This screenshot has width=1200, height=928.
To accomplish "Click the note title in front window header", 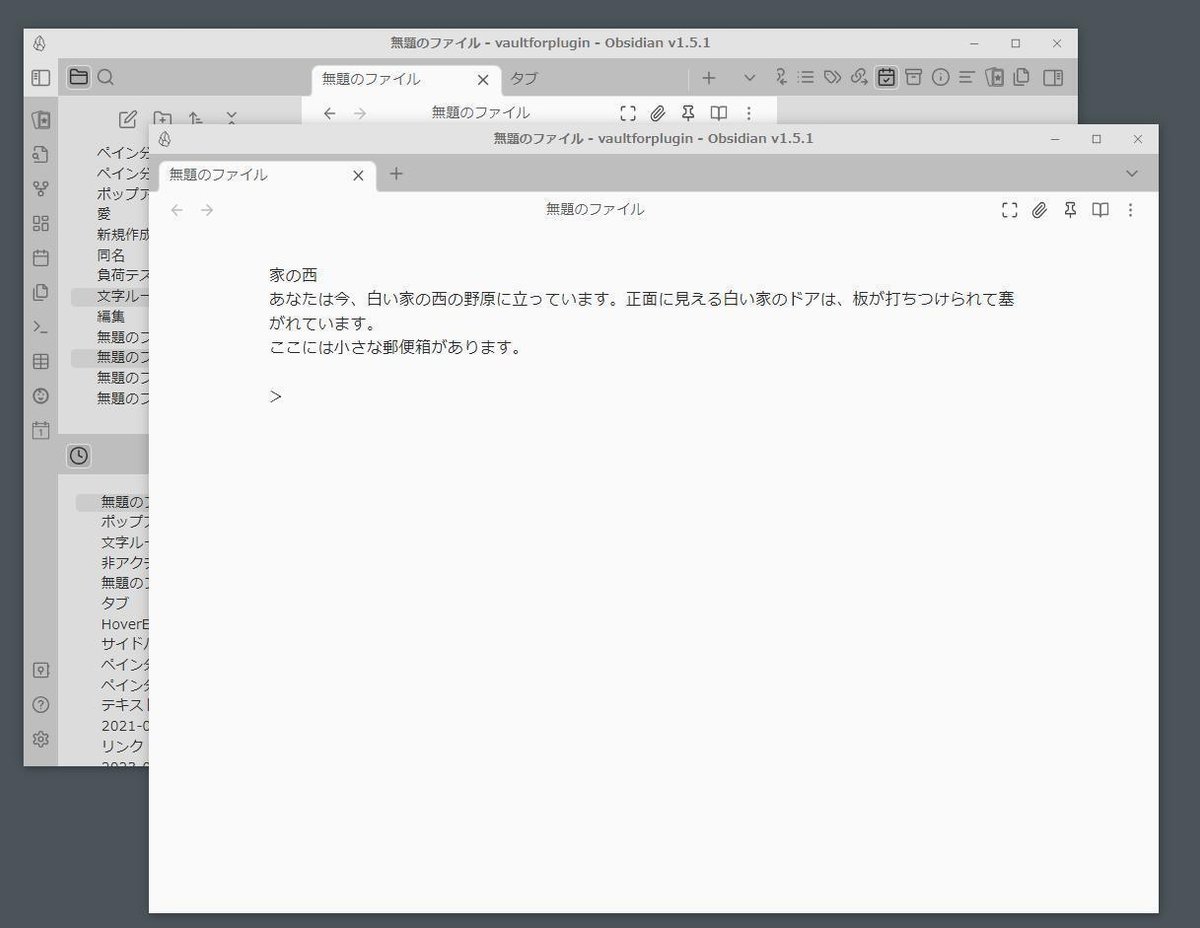I will [595, 210].
